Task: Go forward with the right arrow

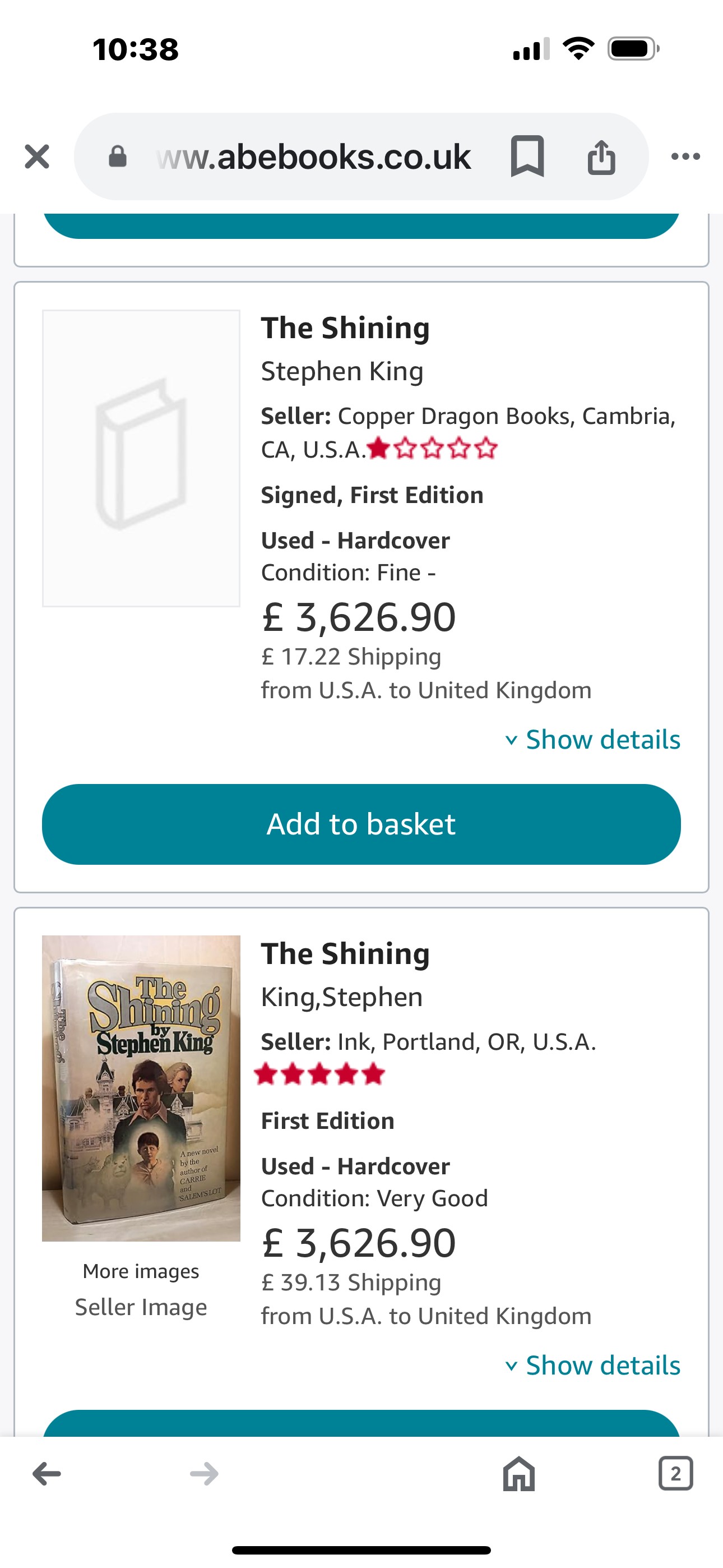Action: pos(204,1474)
